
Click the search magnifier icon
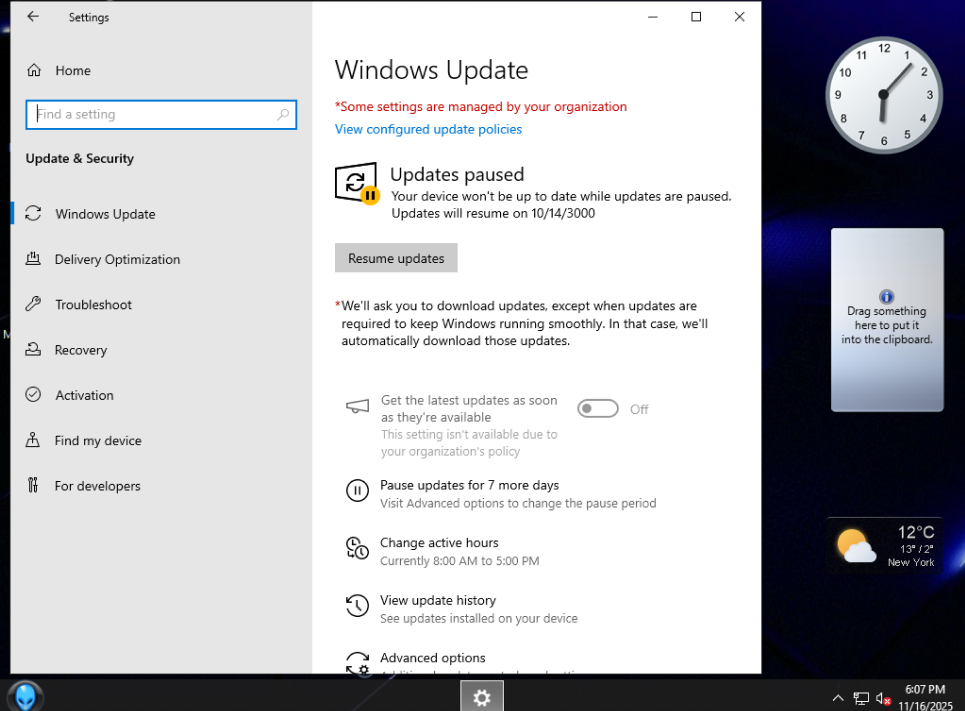point(283,115)
